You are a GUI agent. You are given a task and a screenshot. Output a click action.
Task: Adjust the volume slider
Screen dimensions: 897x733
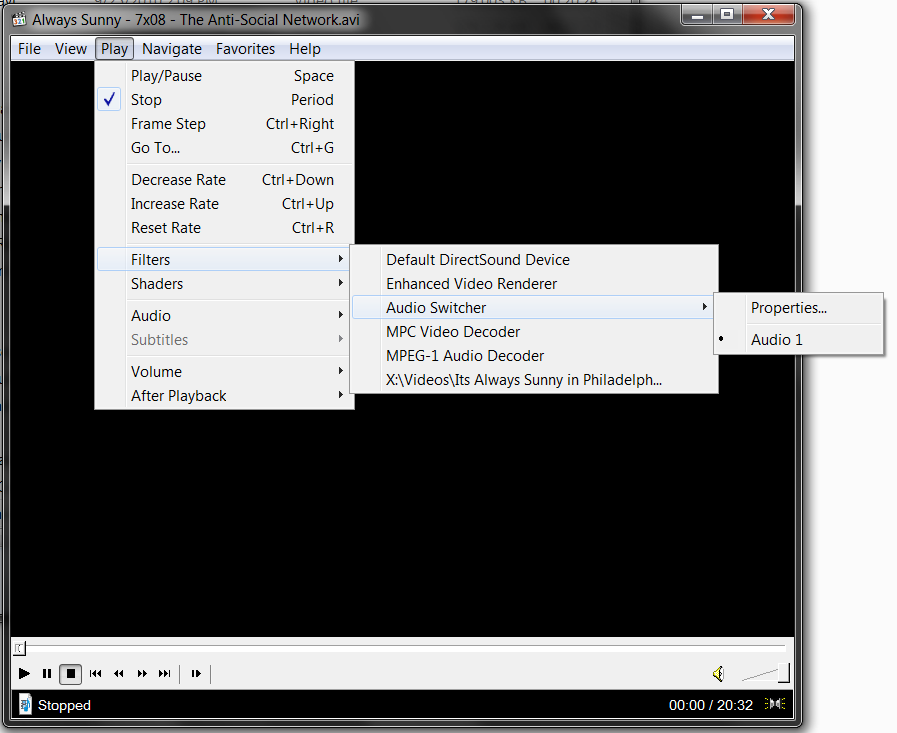tap(767, 674)
